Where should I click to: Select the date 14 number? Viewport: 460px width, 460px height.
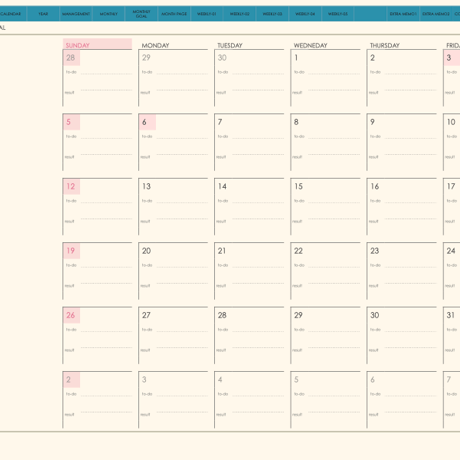[222, 186]
